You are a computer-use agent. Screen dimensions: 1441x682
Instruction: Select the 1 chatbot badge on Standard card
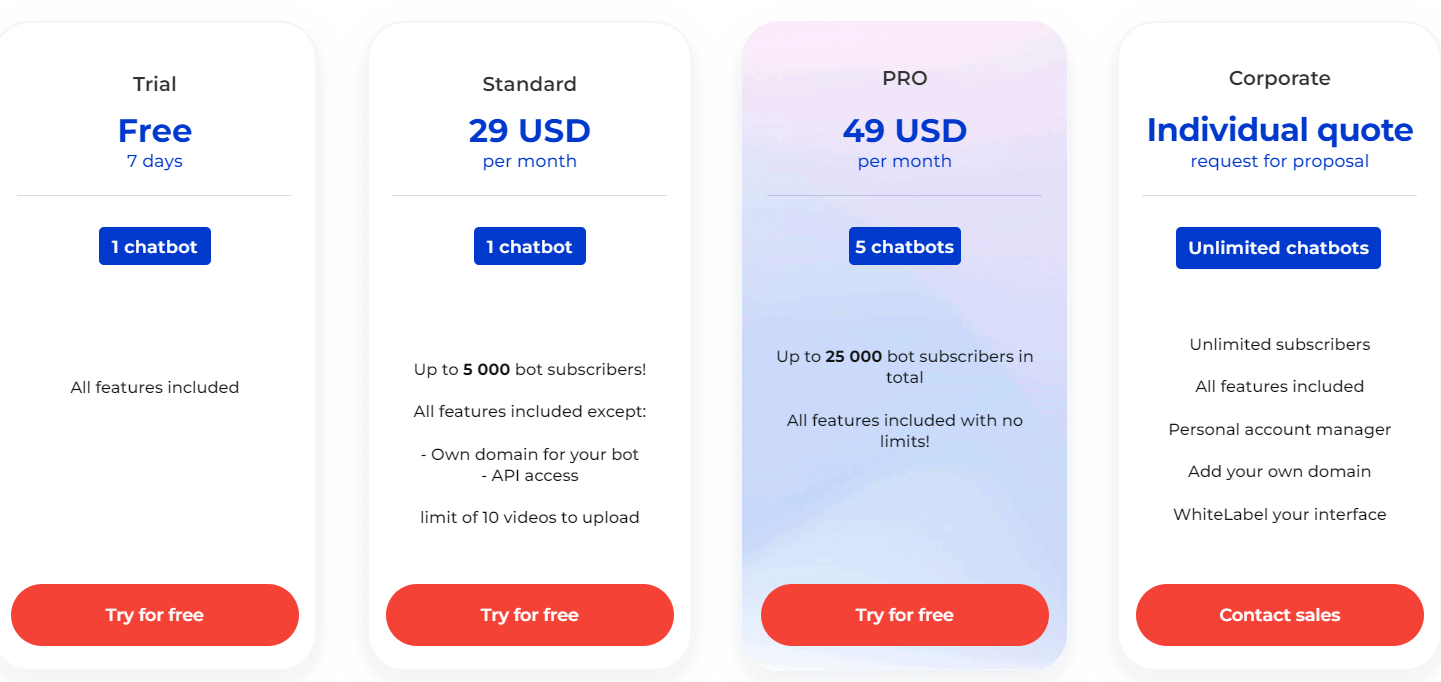point(530,245)
